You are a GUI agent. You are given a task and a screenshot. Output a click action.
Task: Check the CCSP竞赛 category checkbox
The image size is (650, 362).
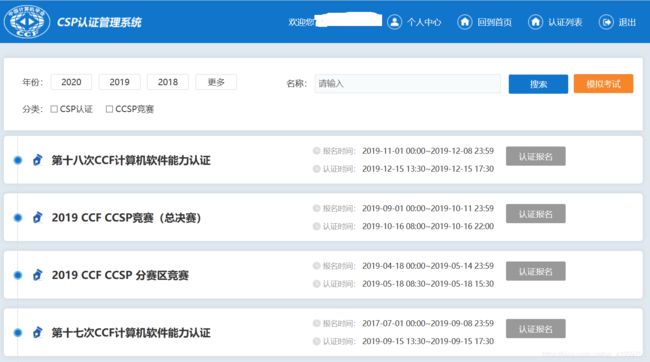coord(109,109)
